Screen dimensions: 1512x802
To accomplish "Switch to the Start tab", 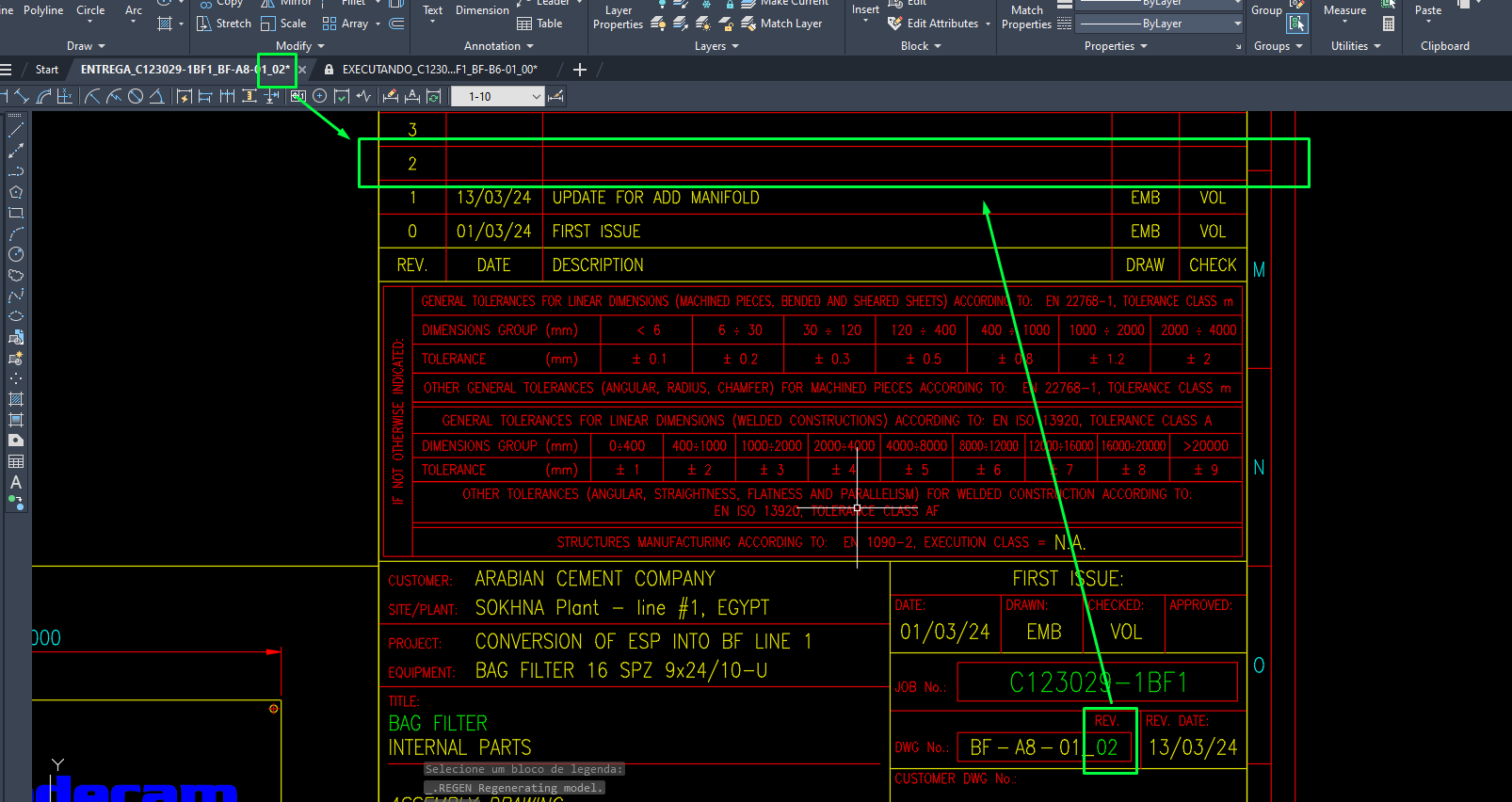I will click(x=46, y=70).
